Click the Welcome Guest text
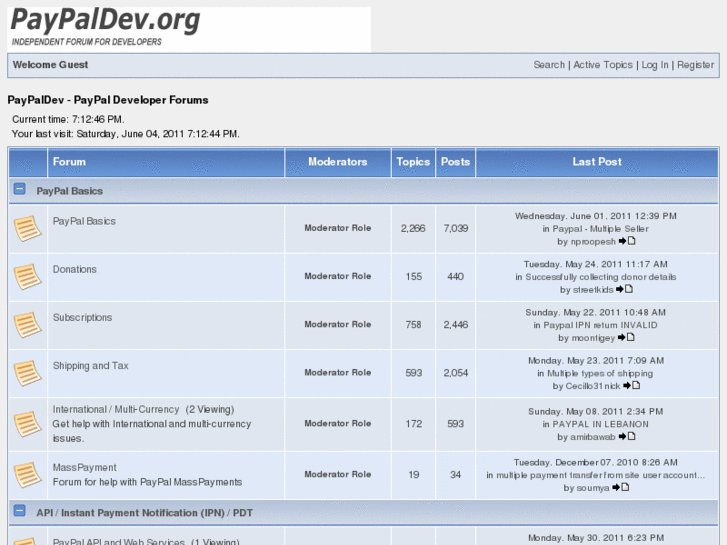This screenshot has height=545, width=727. pos(51,65)
